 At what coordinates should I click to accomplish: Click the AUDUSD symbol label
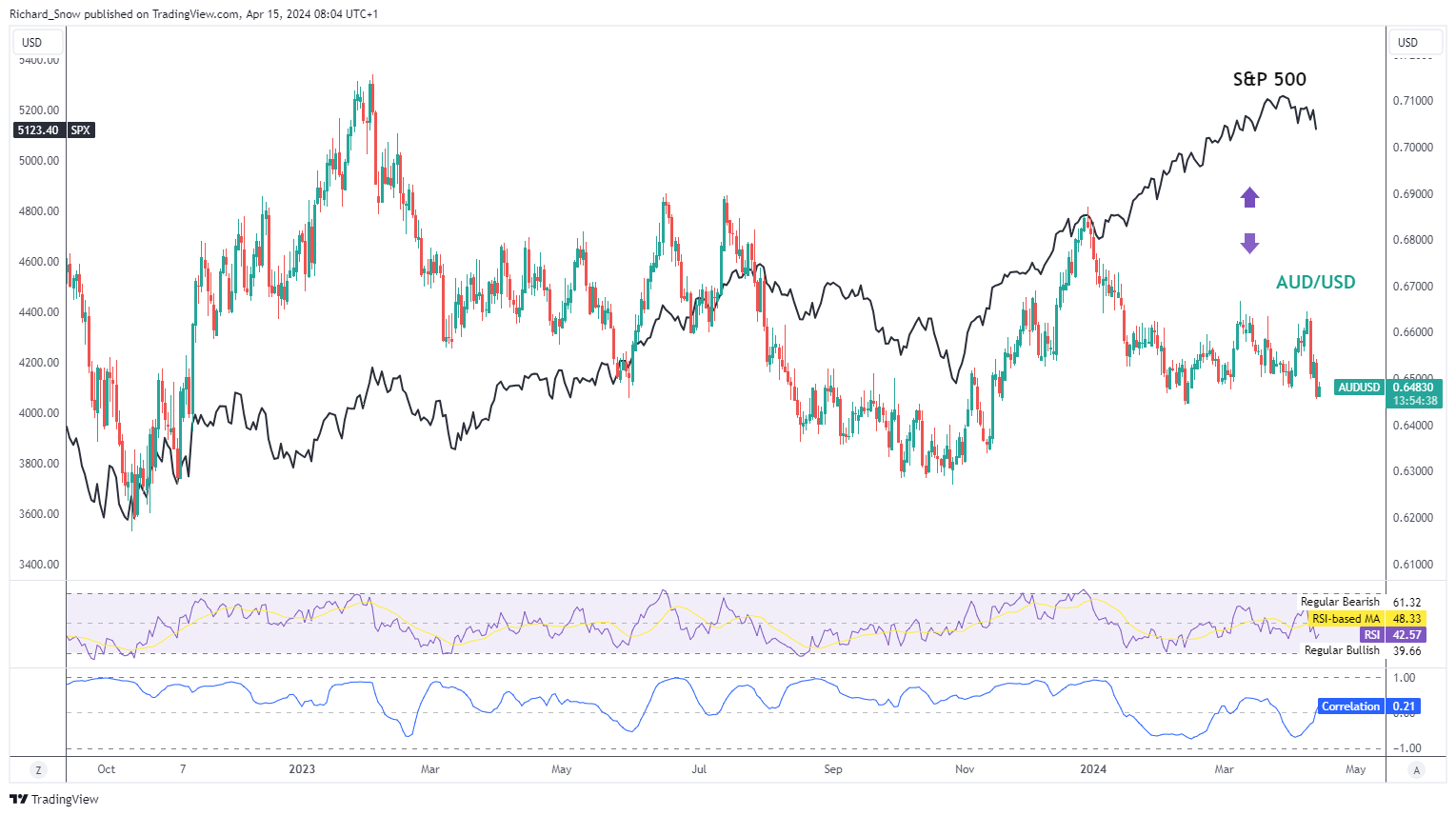tap(1359, 388)
